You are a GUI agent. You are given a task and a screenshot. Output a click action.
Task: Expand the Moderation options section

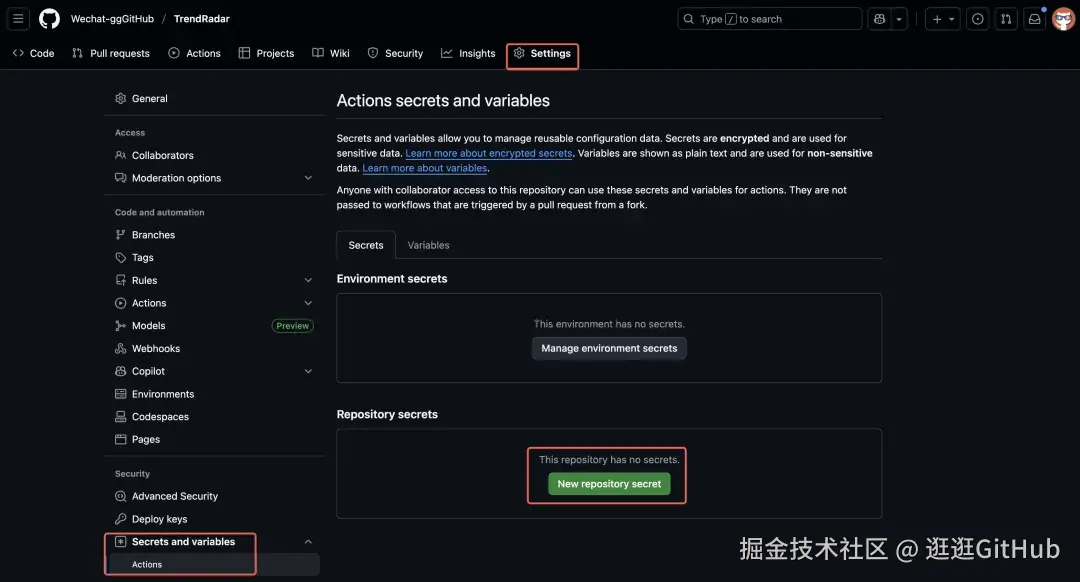pos(308,178)
